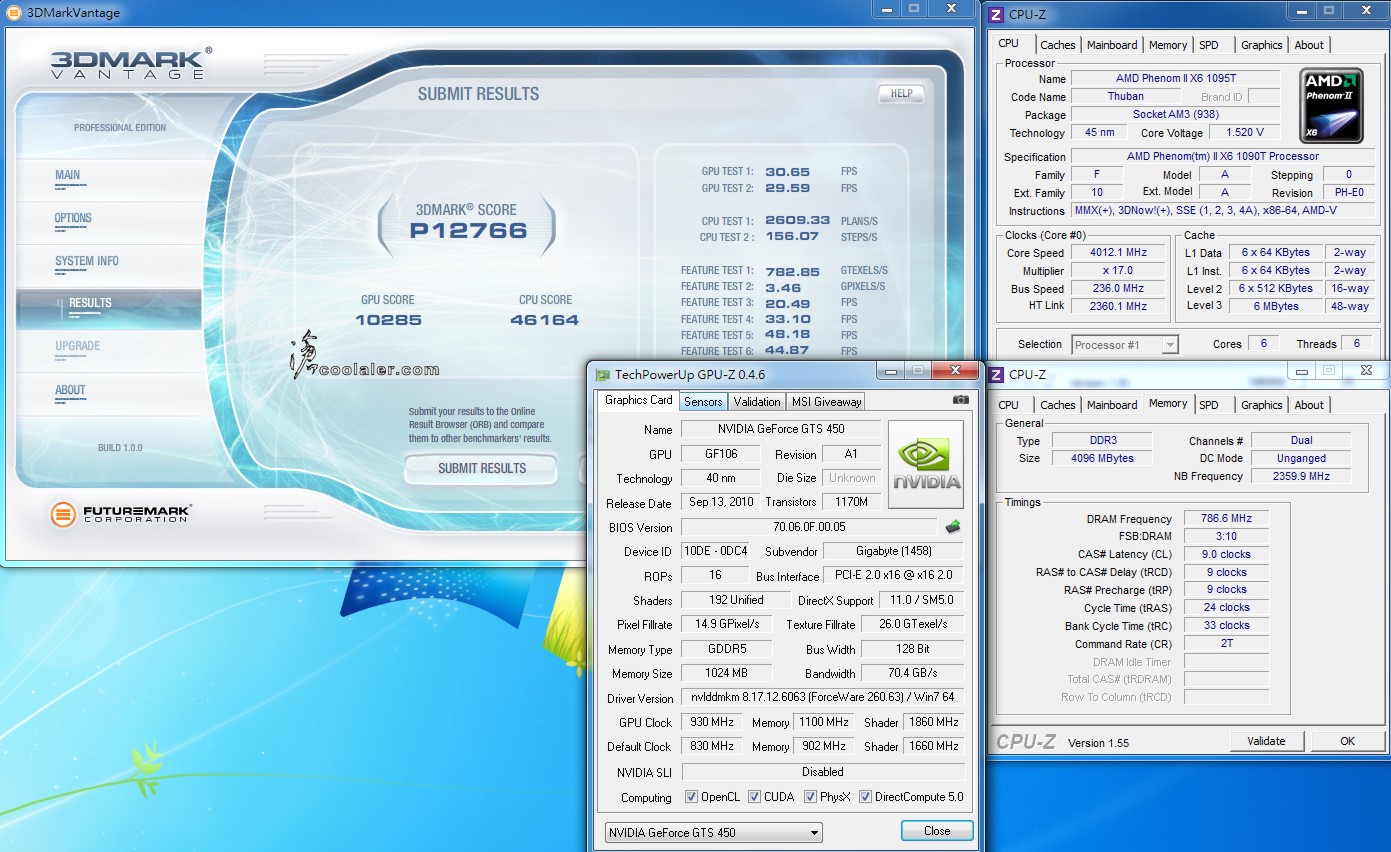Image resolution: width=1391 pixels, height=852 pixels.
Task: Click the lower CPU-Z Memory window title icon
Action: (996, 375)
